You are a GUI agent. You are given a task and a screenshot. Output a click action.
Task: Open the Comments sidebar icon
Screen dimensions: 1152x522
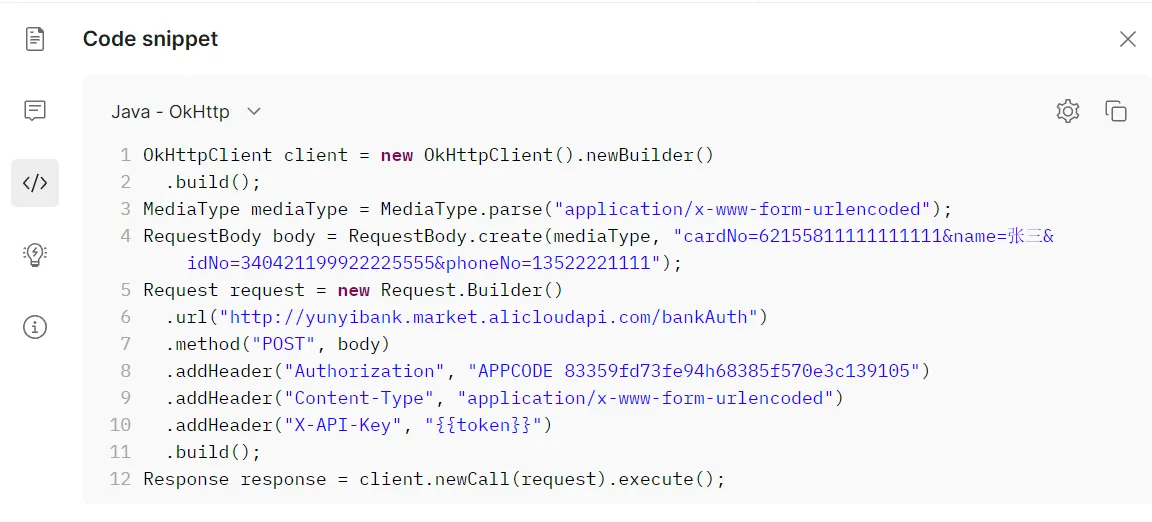tap(35, 111)
